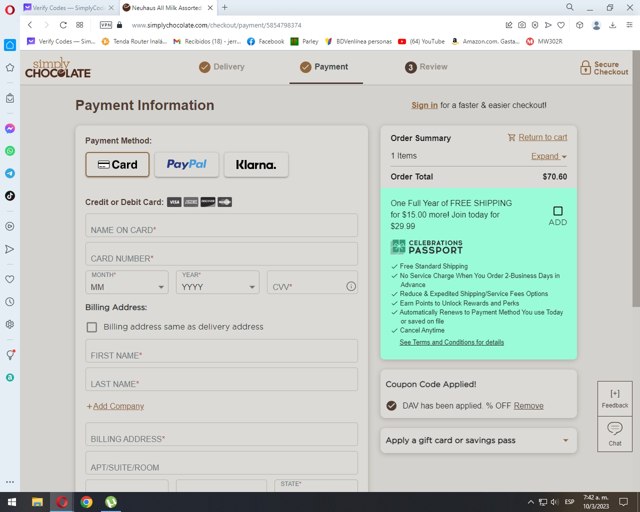This screenshot has height=512, width=640.
Task: Click the CVV info icon
Action: pos(351,286)
